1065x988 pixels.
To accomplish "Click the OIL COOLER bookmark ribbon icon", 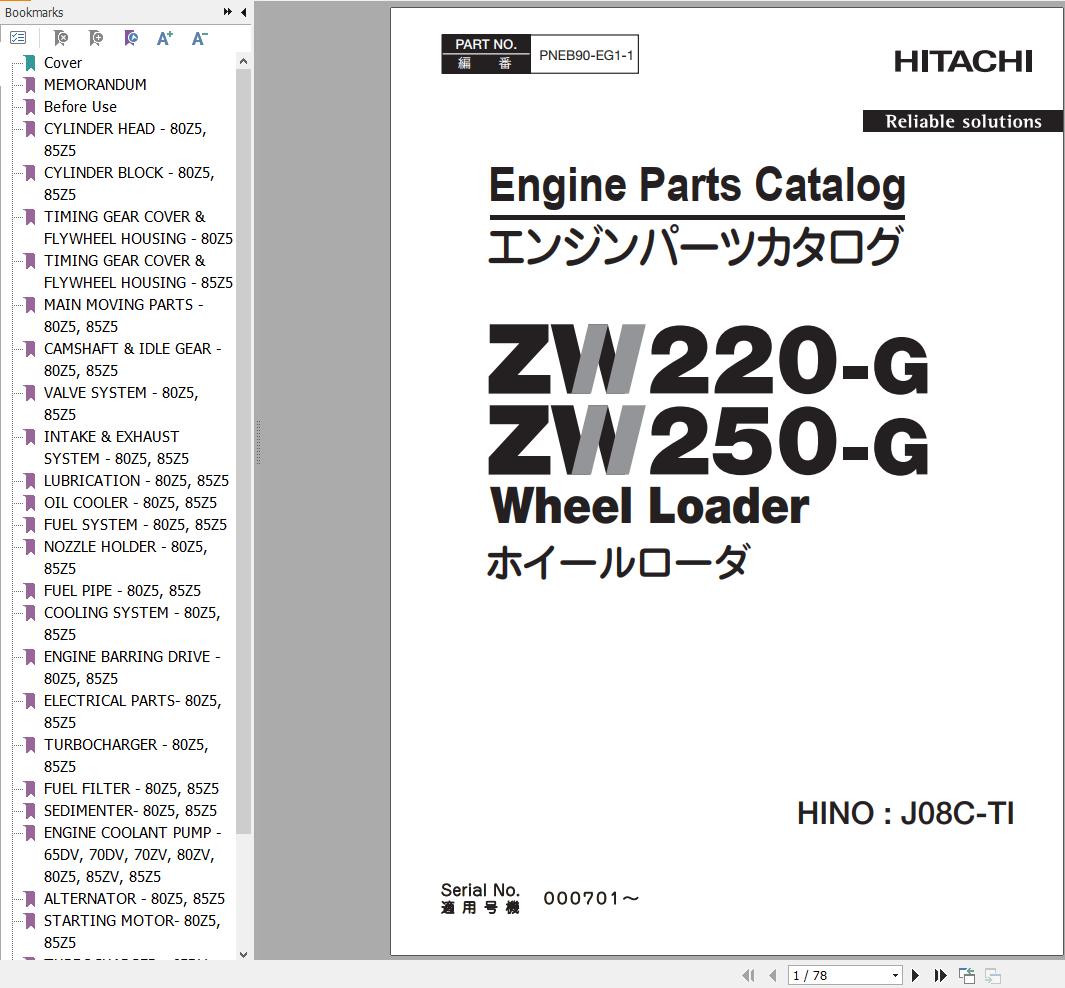I will [x=30, y=502].
